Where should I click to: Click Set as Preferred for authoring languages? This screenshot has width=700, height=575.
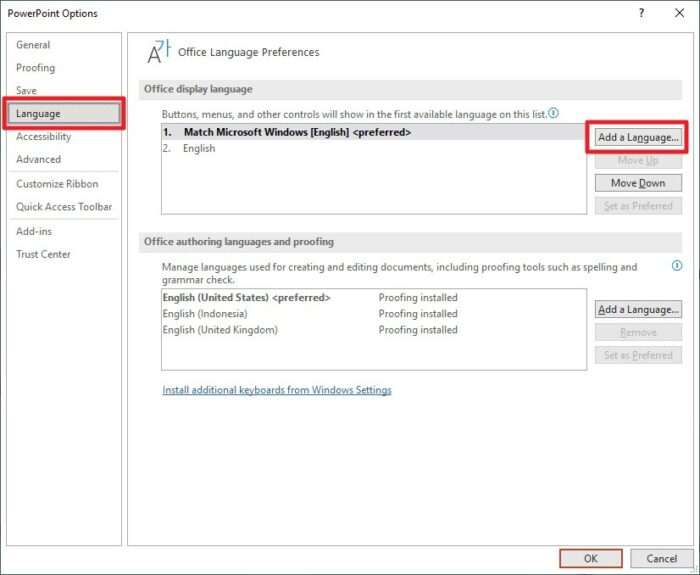(638, 355)
